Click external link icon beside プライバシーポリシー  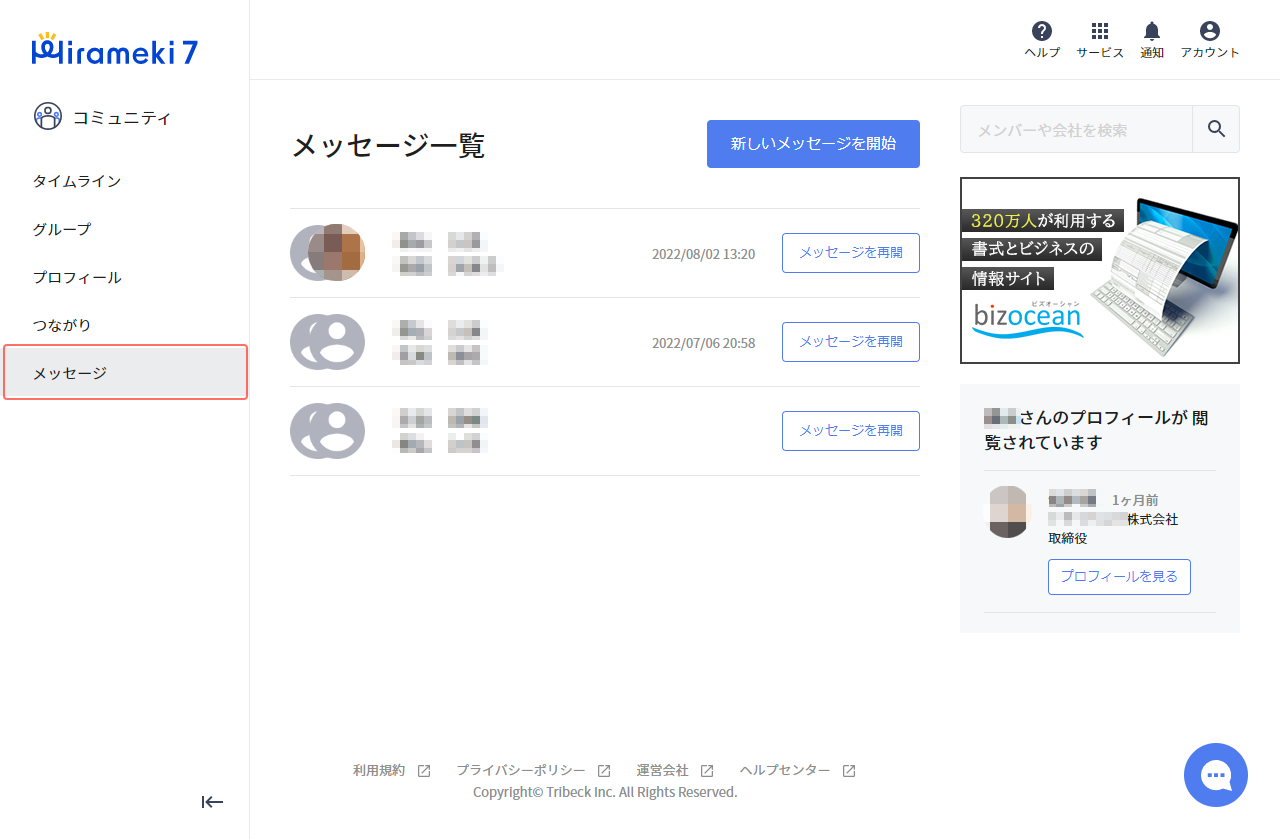(604, 771)
